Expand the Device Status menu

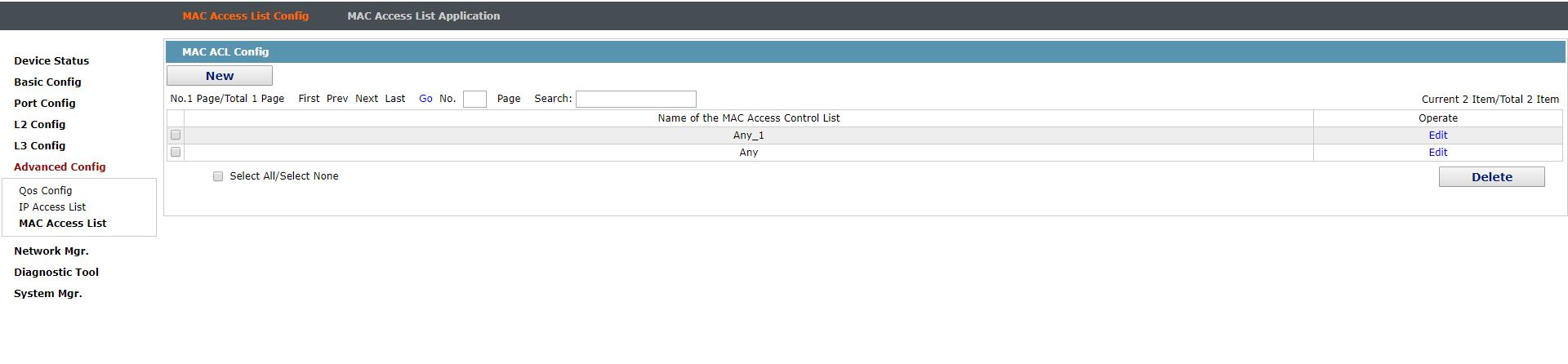[51, 61]
